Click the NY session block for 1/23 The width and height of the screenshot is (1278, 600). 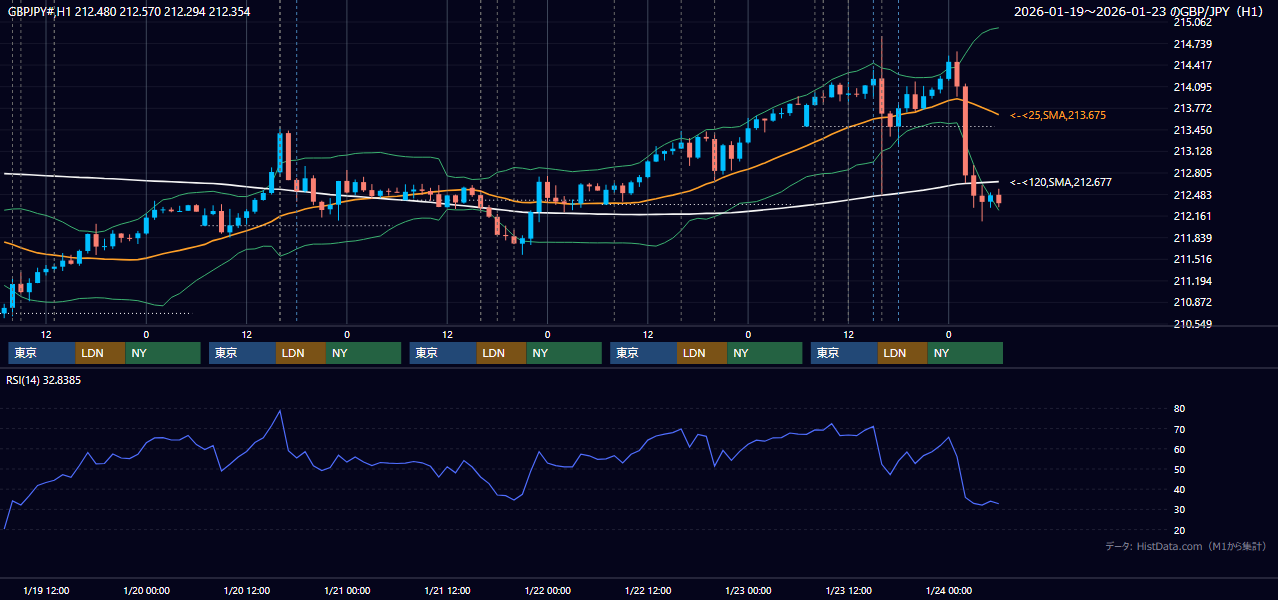[965, 353]
